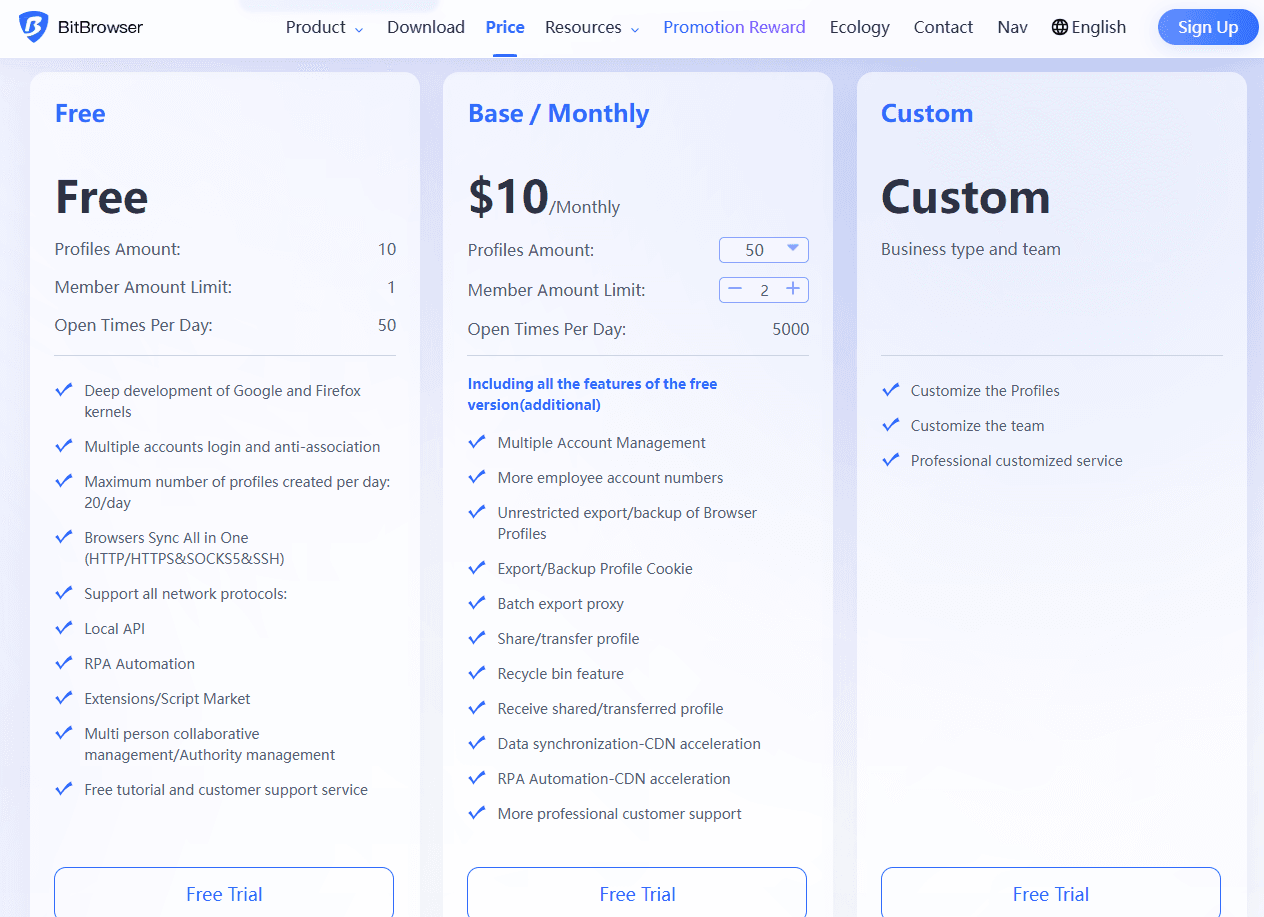
Task: Click checkmark beside Batch export proxy
Action: click(477, 603)
